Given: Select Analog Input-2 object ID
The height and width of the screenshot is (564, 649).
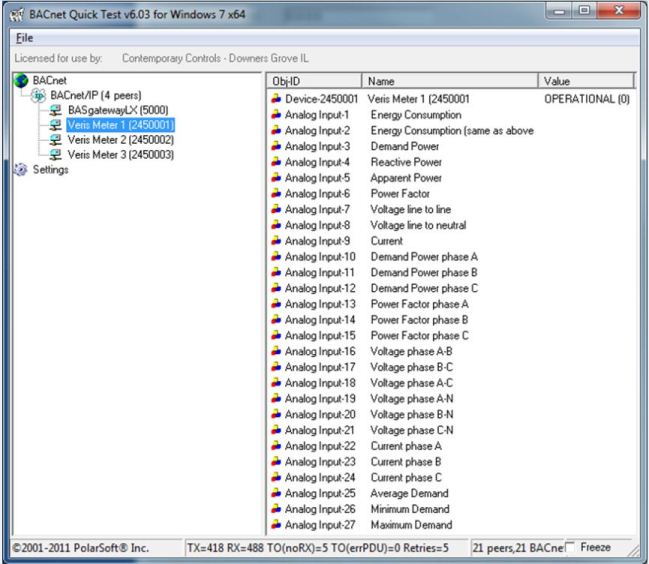Looking at the screenshot, I should tap(317, 131).
